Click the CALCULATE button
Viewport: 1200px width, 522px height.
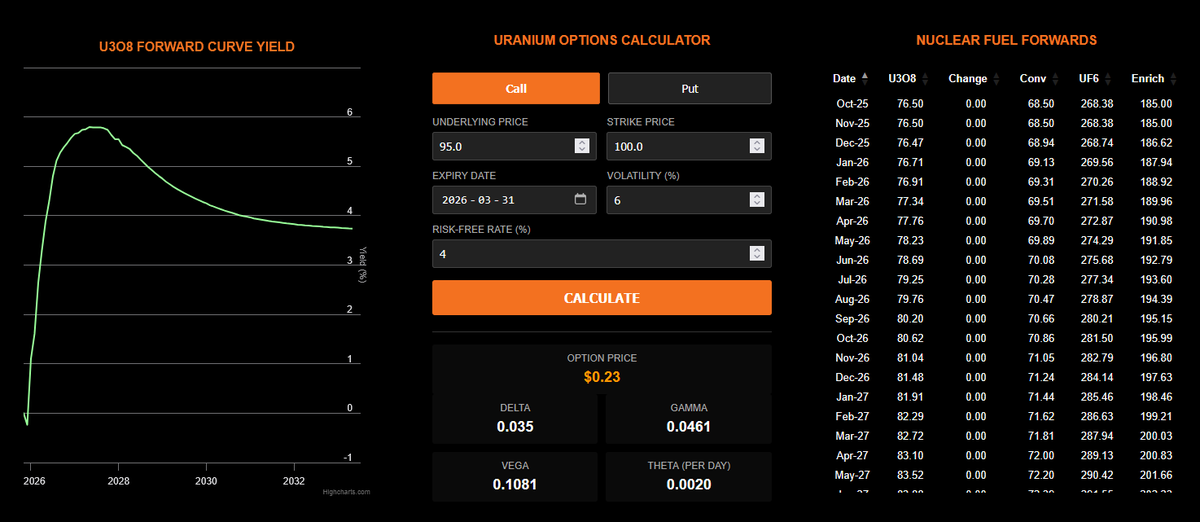point(602,298)
